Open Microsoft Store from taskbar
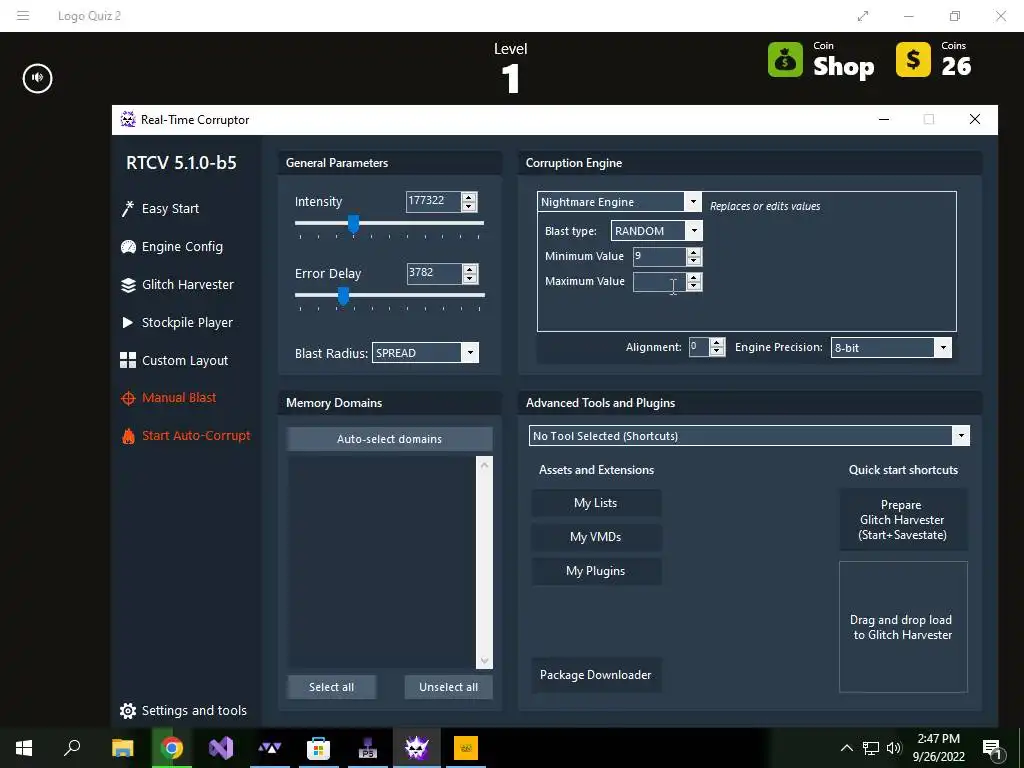 tap(318, 748)
